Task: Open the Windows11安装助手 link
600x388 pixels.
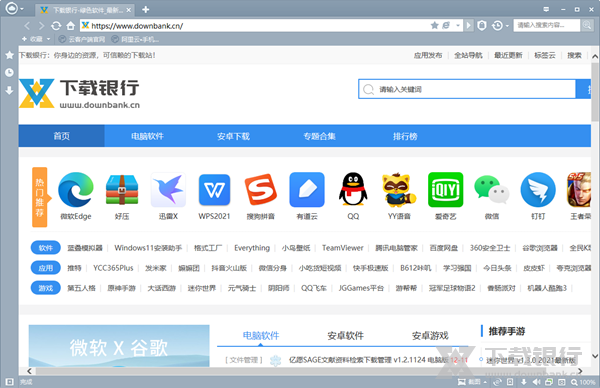Action: (148, 248)
